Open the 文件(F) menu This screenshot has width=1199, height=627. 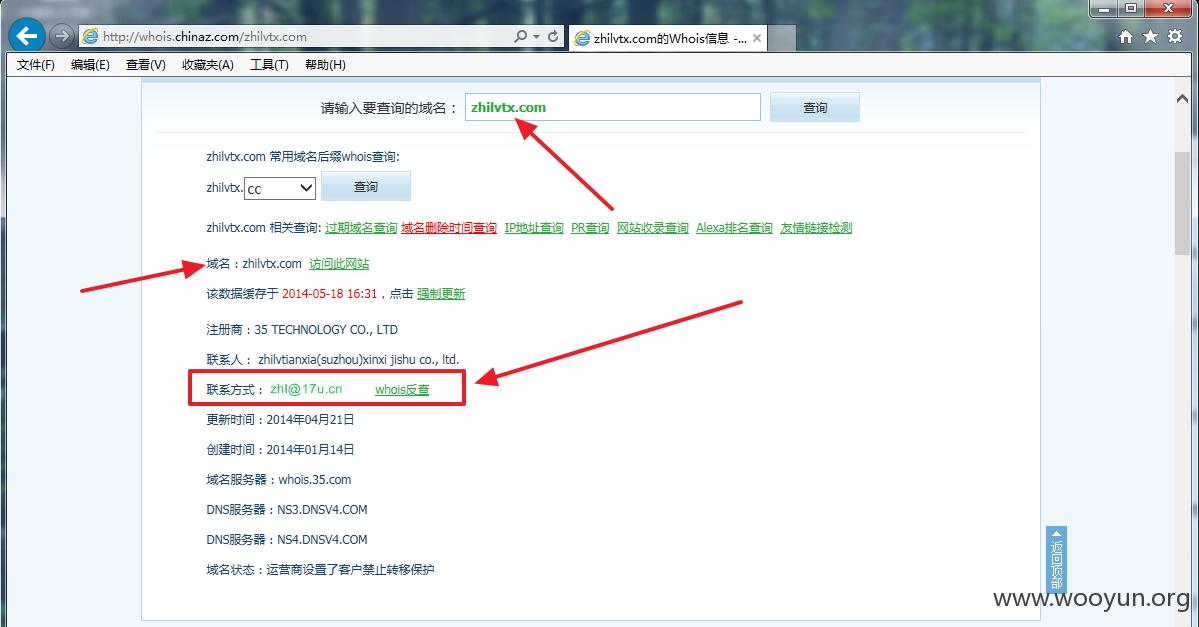36,65
